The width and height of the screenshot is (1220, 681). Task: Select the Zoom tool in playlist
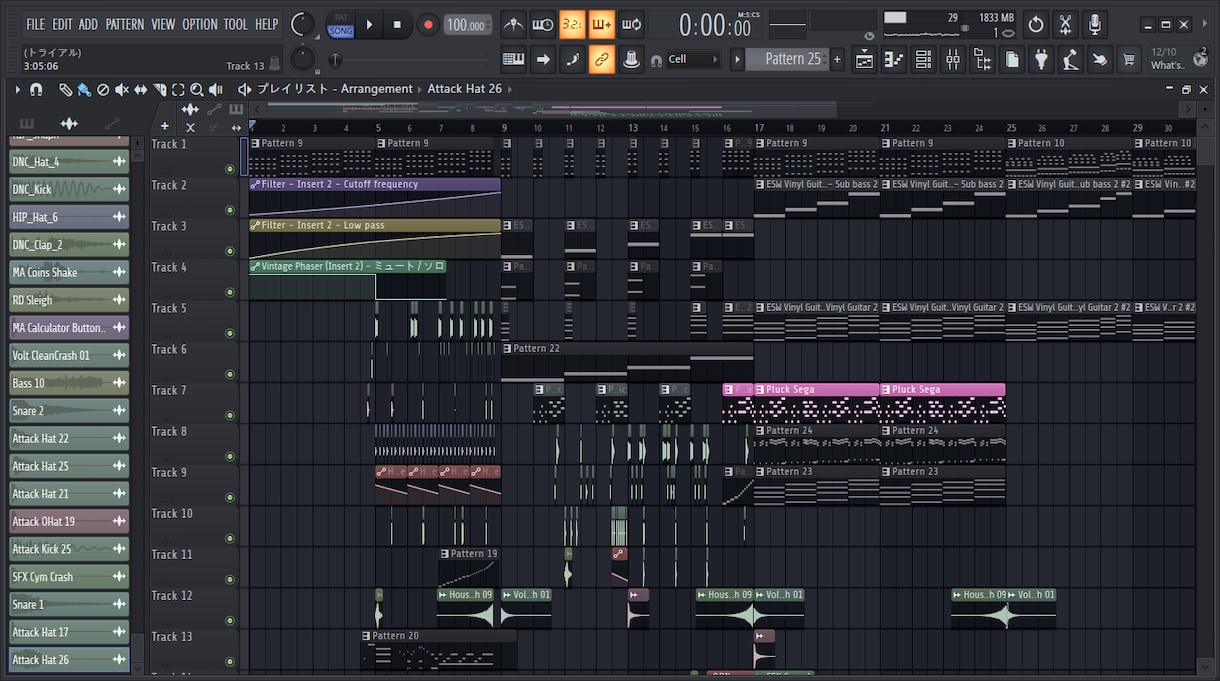[x=197, y=89]
